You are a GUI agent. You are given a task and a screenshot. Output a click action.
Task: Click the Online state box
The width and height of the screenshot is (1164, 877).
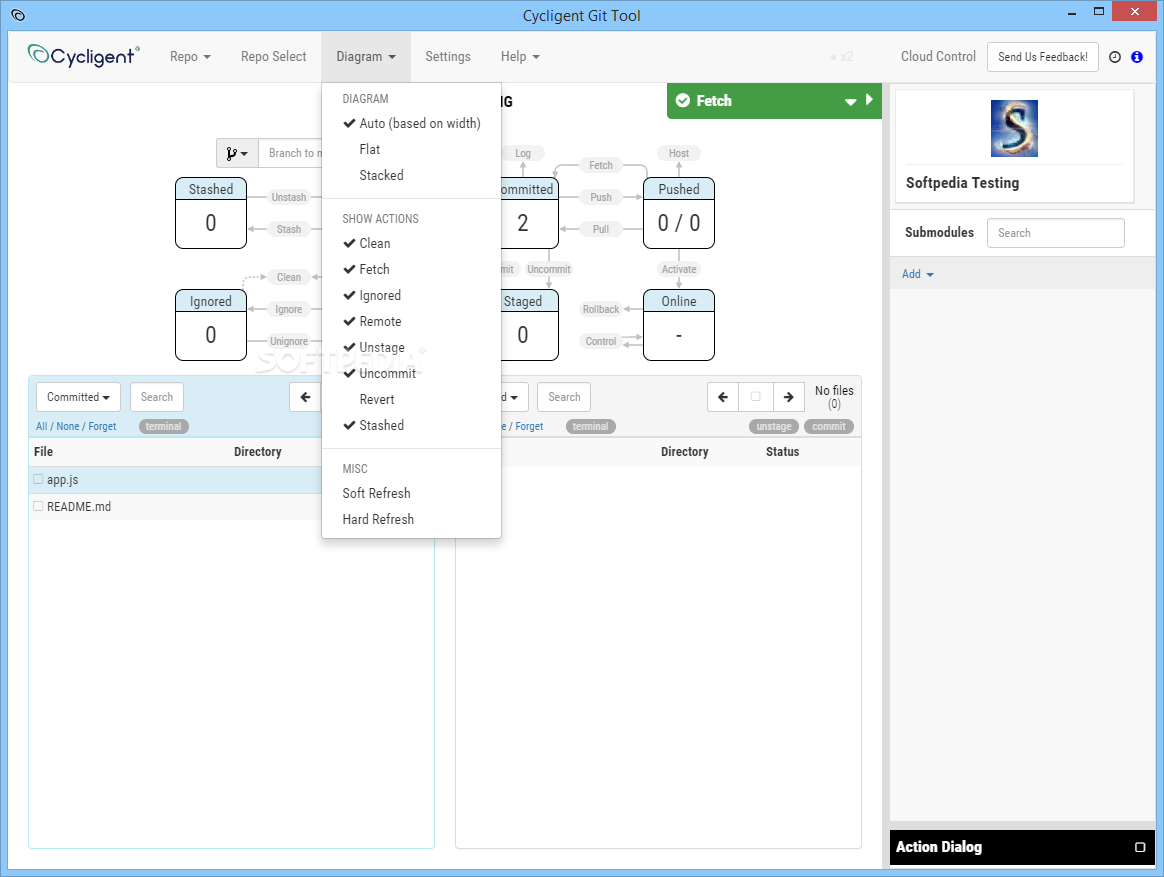coord(679,325)
